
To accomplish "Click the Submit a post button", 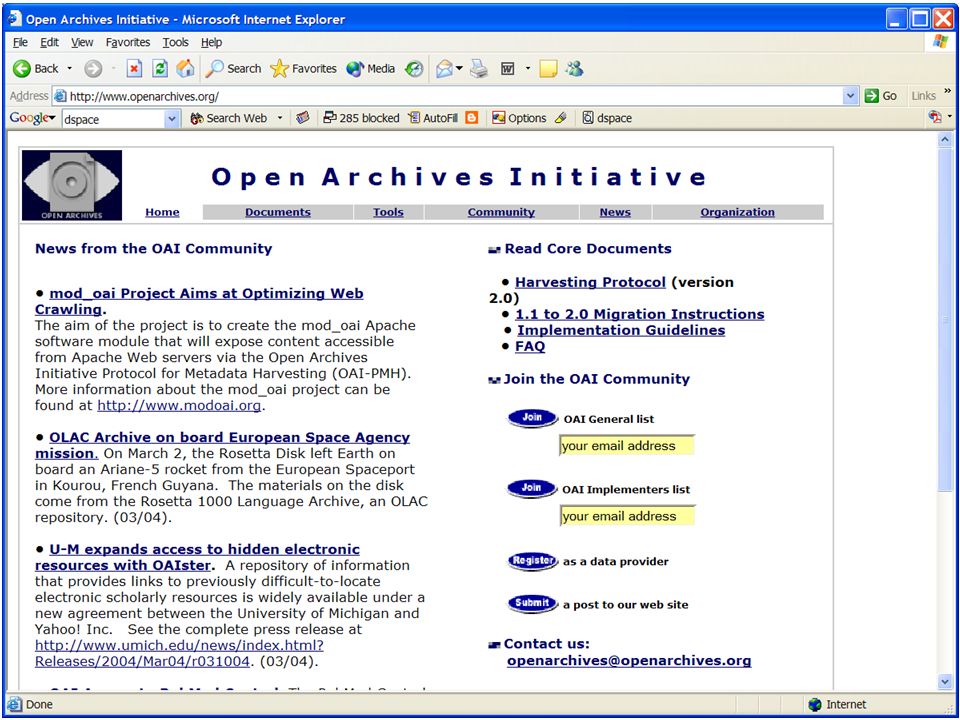I will [532, 604].
